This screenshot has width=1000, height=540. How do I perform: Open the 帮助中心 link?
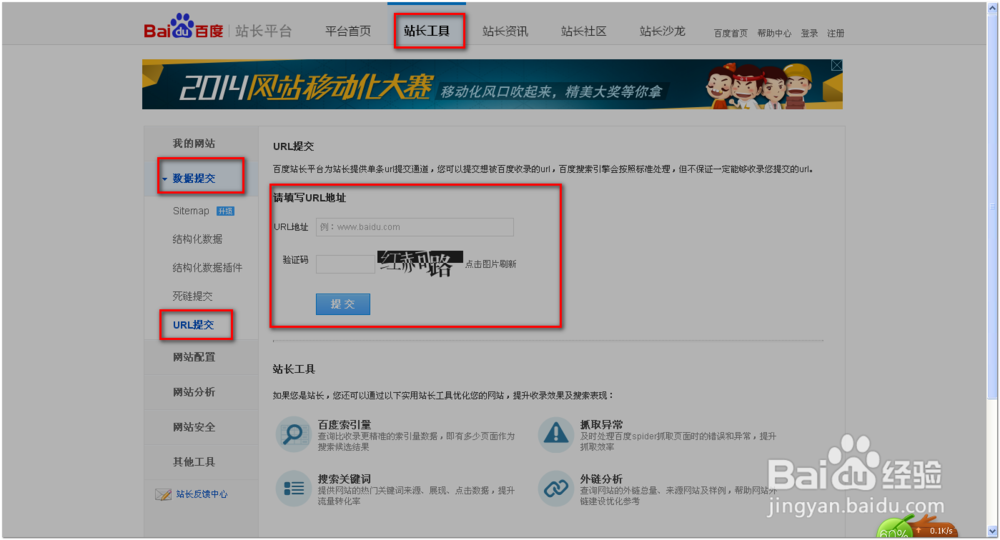(x=774, y=33)
